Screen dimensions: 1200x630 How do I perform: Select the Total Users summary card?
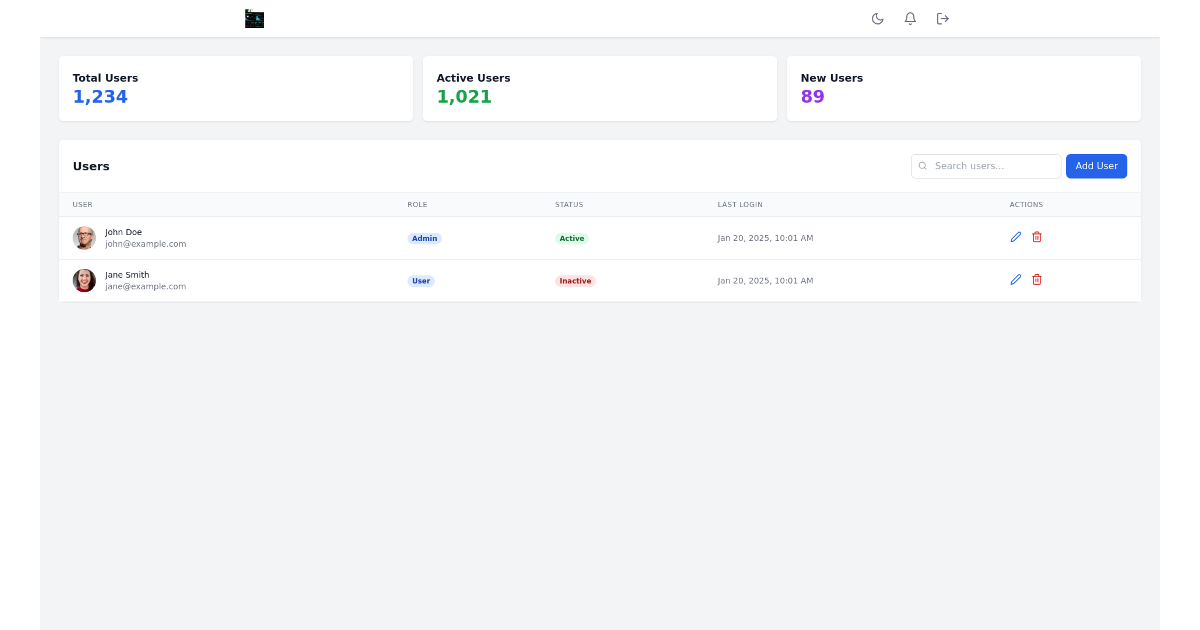coord(236,88)
